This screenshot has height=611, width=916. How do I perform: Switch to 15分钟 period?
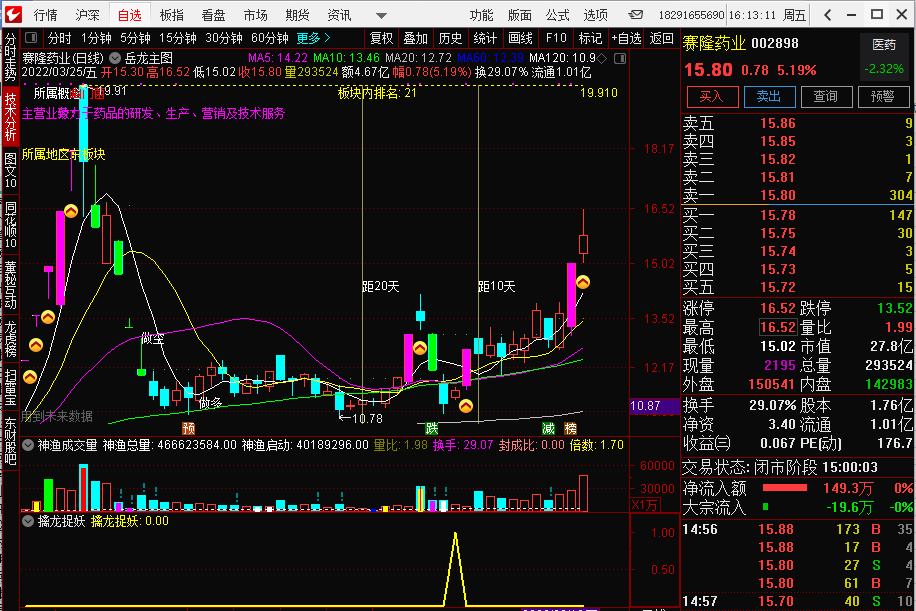coord(178,39)
